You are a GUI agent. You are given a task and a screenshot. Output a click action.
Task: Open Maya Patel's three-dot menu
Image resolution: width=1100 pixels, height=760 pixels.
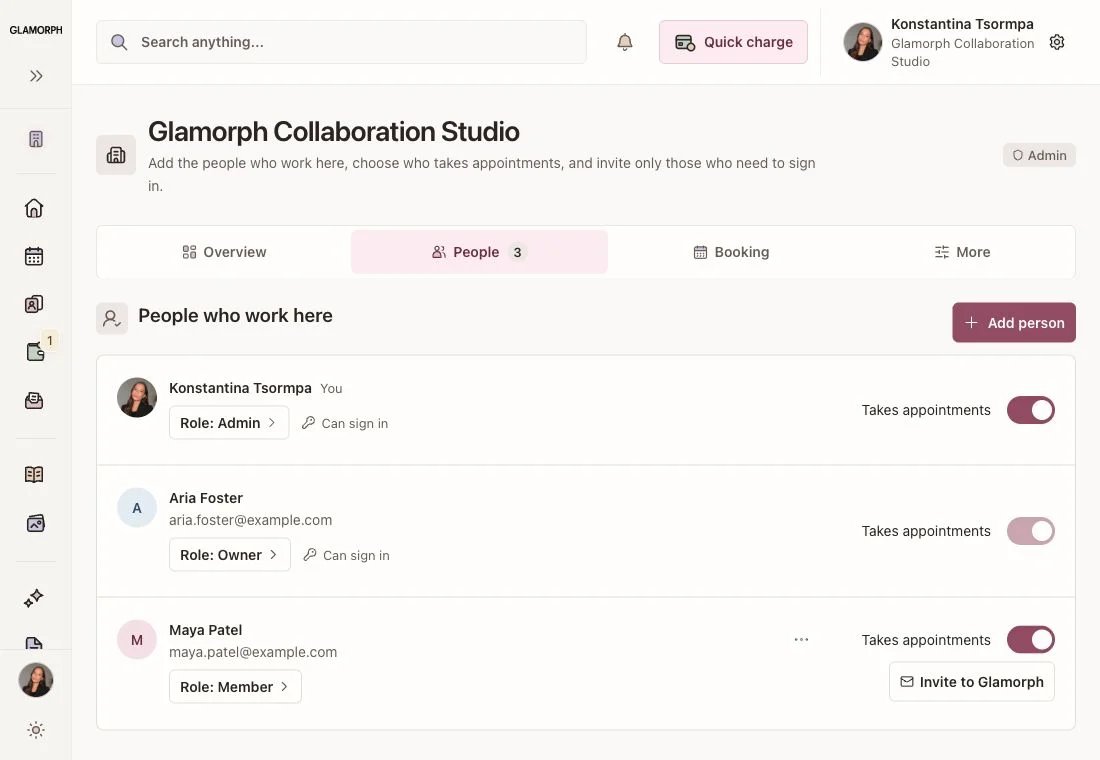[x=801, y=640]
